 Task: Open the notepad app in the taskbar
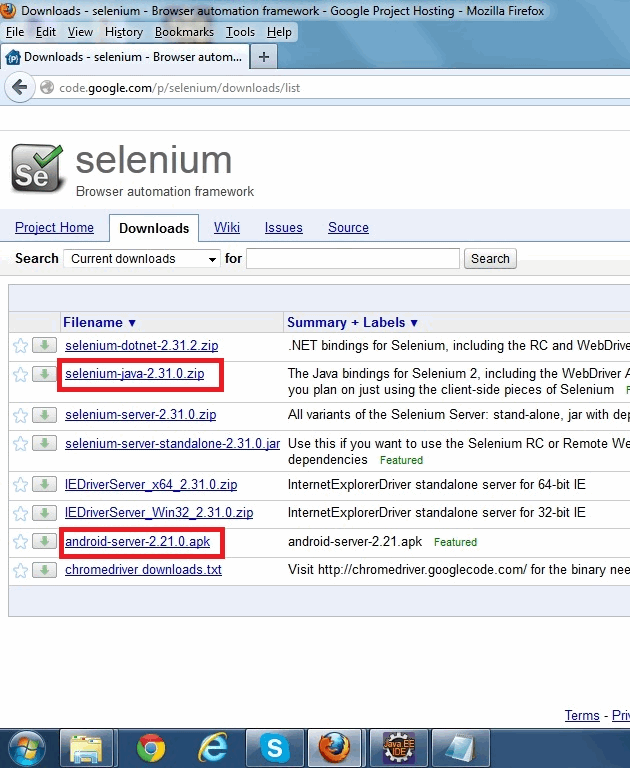(x=460, y=748)
